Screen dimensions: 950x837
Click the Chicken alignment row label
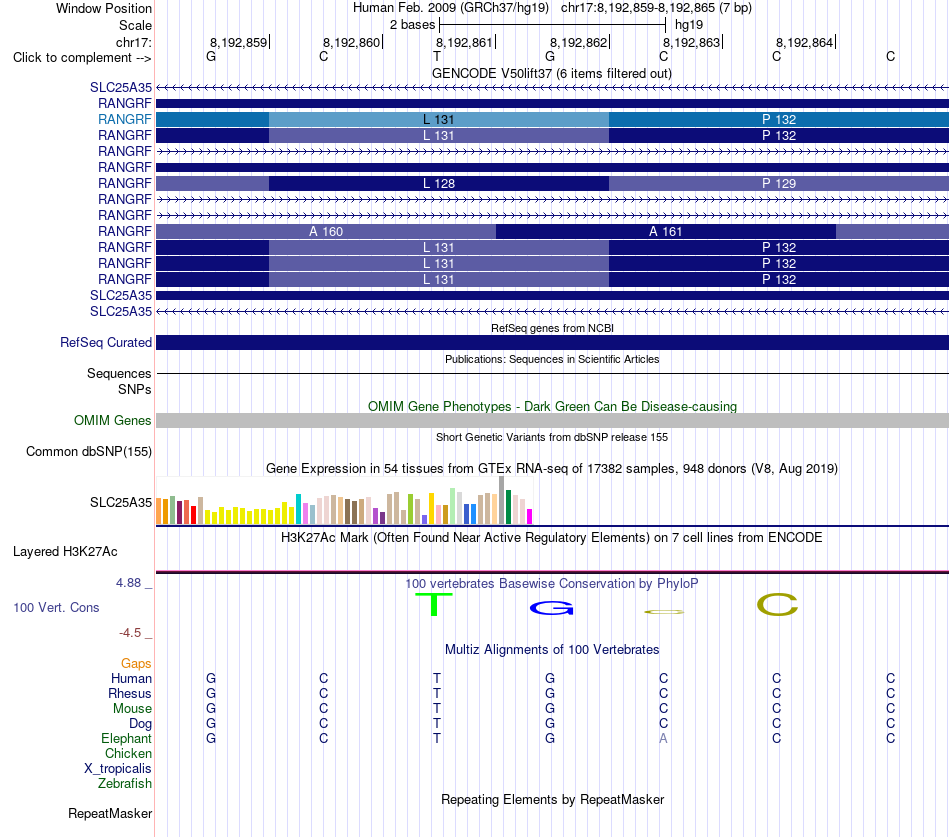(x=128, y=753)
